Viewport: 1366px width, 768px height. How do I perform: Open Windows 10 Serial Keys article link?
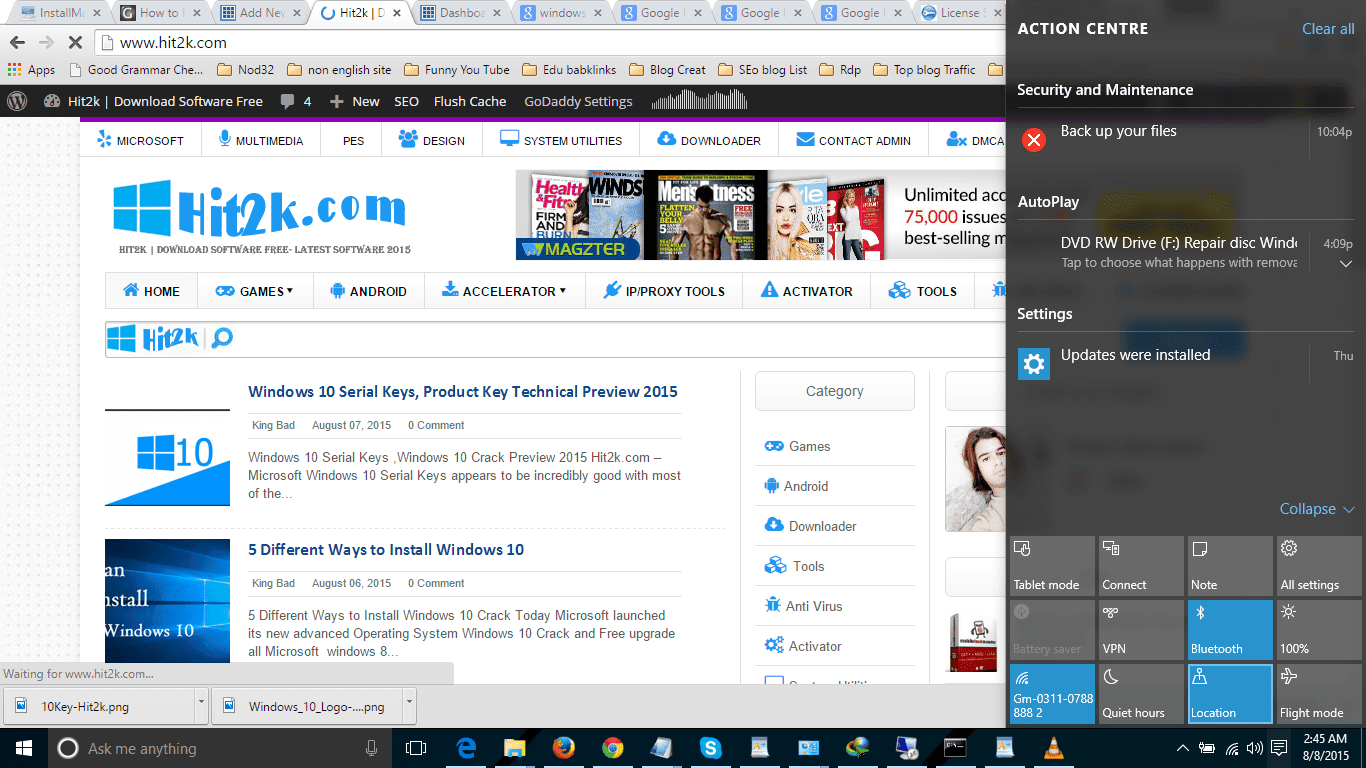pos(463,392)
